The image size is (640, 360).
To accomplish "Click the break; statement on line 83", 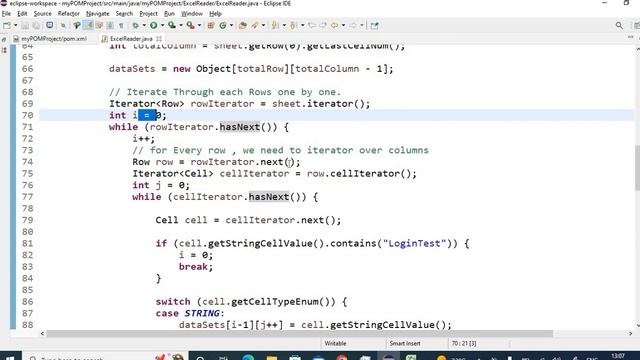I will (196, 267).
